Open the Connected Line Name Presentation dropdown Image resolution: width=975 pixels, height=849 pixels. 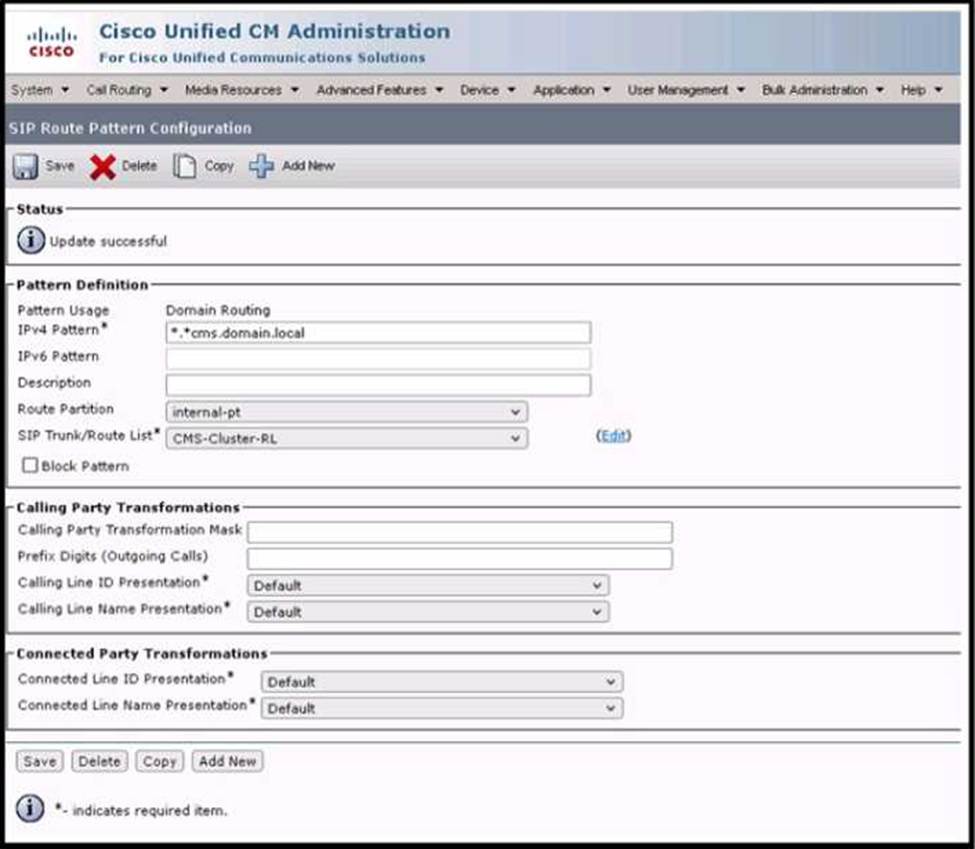(x=441, y=708)
